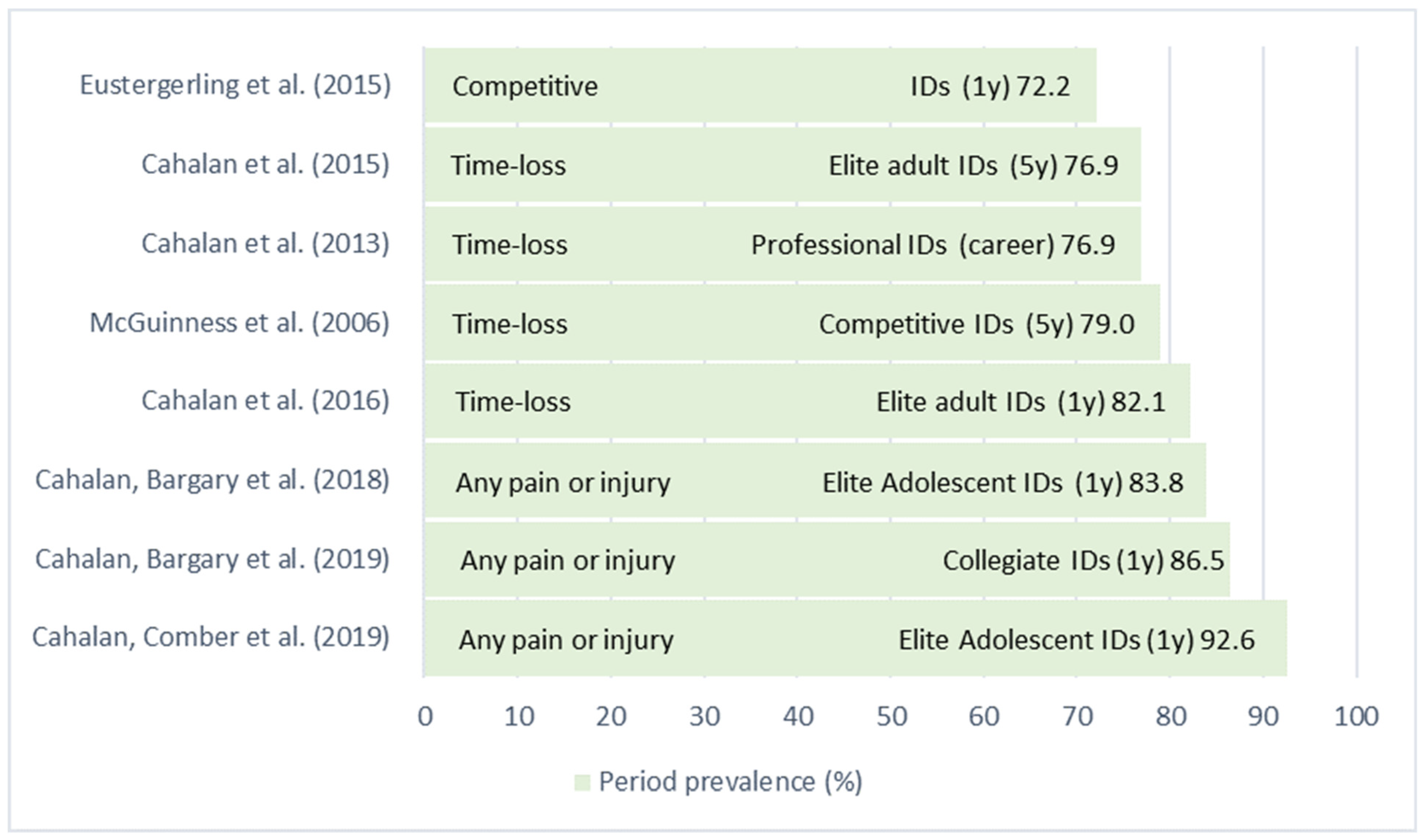
Task: Click the Period prevalence legend color swatch
Action: tap(582, 783)
